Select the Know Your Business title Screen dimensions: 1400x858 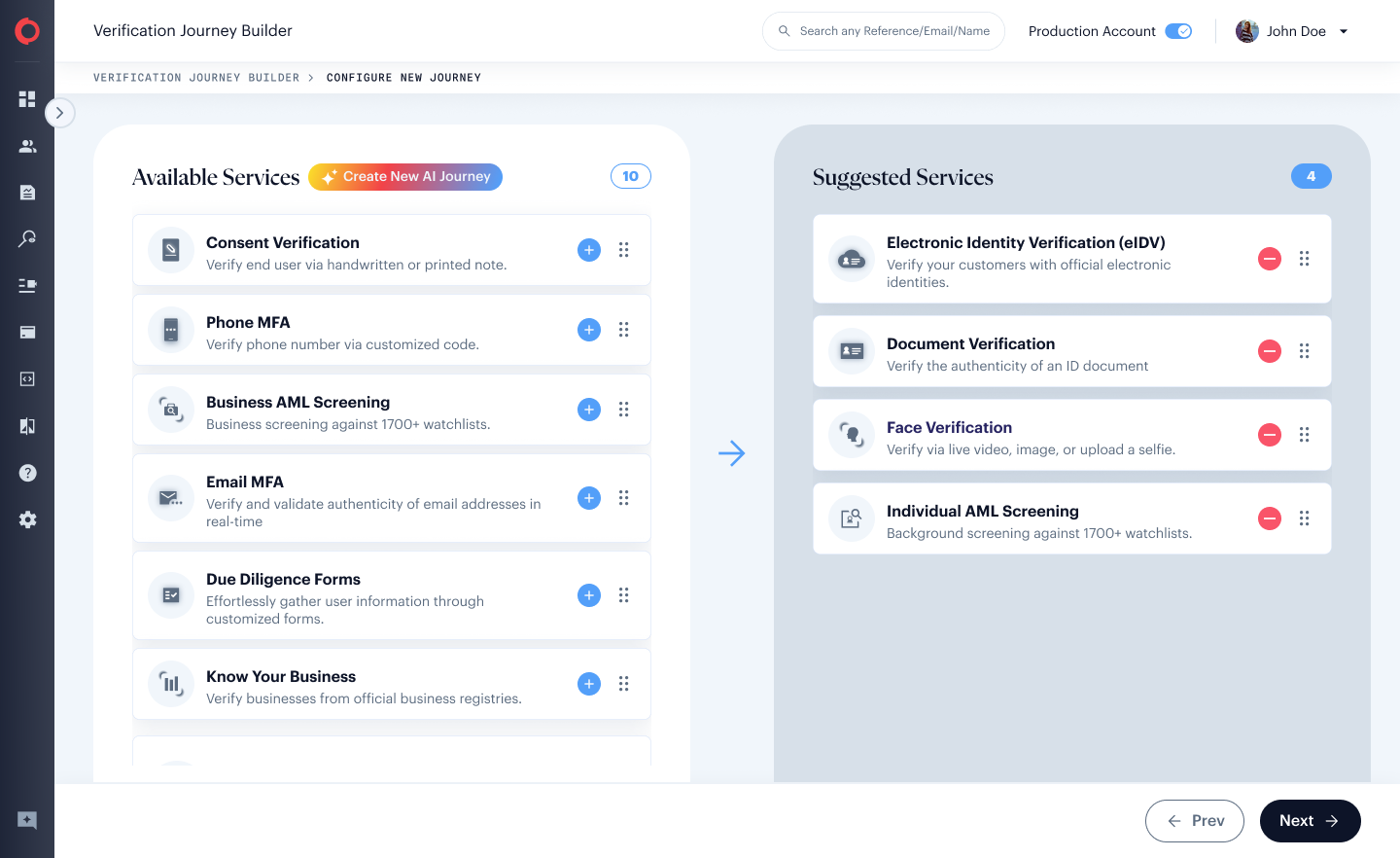click(281, 676)
